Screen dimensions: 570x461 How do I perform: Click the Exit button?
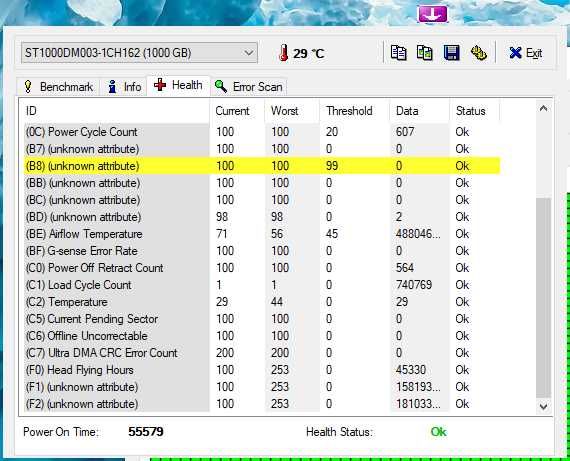(x=526, y=53)
